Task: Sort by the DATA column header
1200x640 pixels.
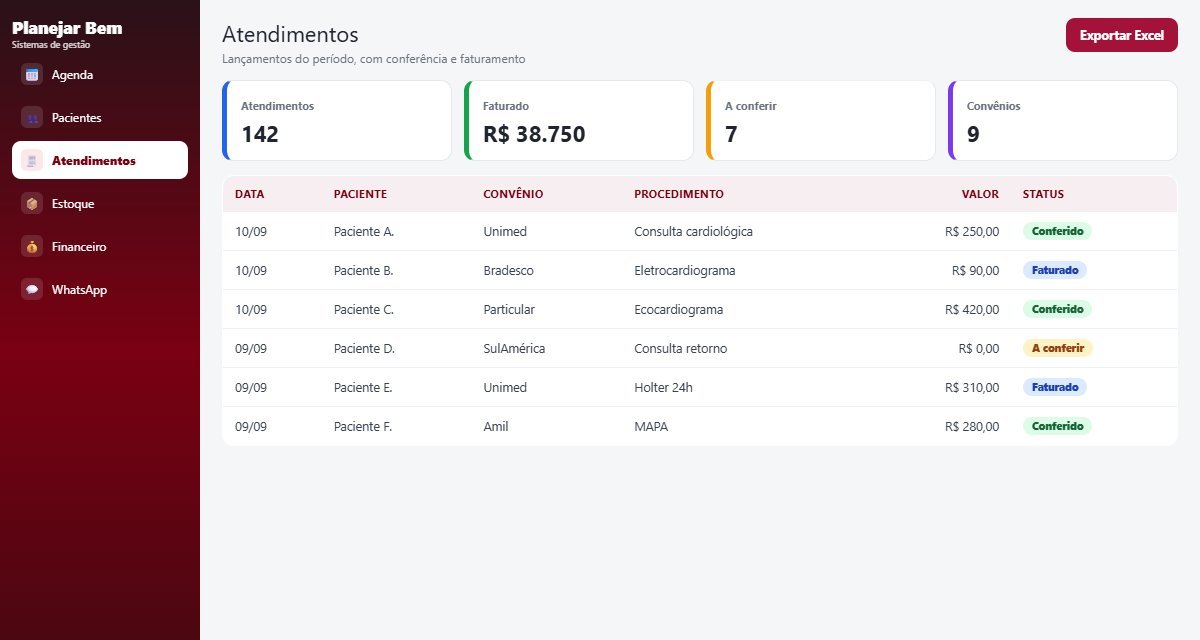Action: (x=249, y=194)
